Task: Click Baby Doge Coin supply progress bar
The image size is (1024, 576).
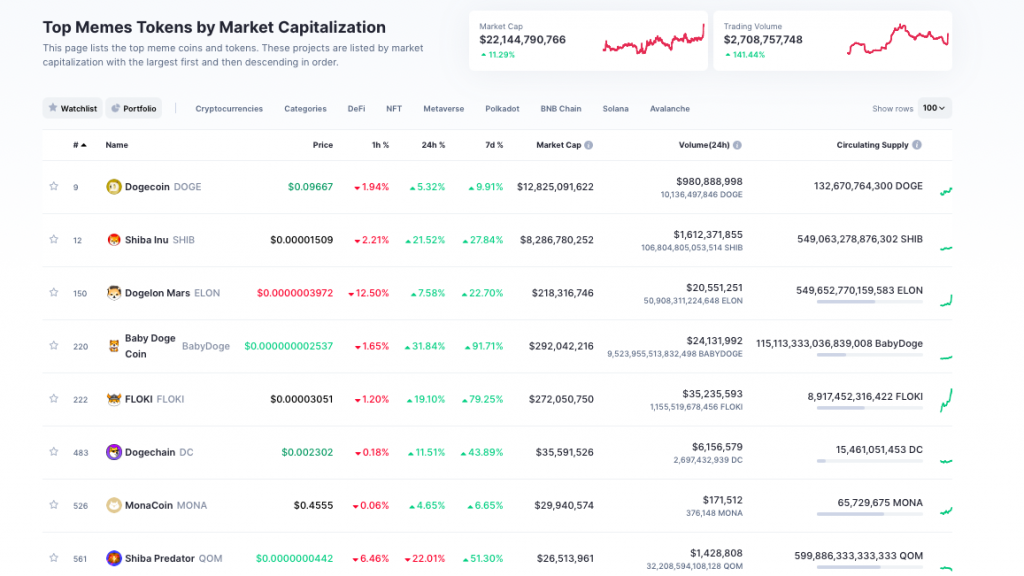Action: (869, 355)
